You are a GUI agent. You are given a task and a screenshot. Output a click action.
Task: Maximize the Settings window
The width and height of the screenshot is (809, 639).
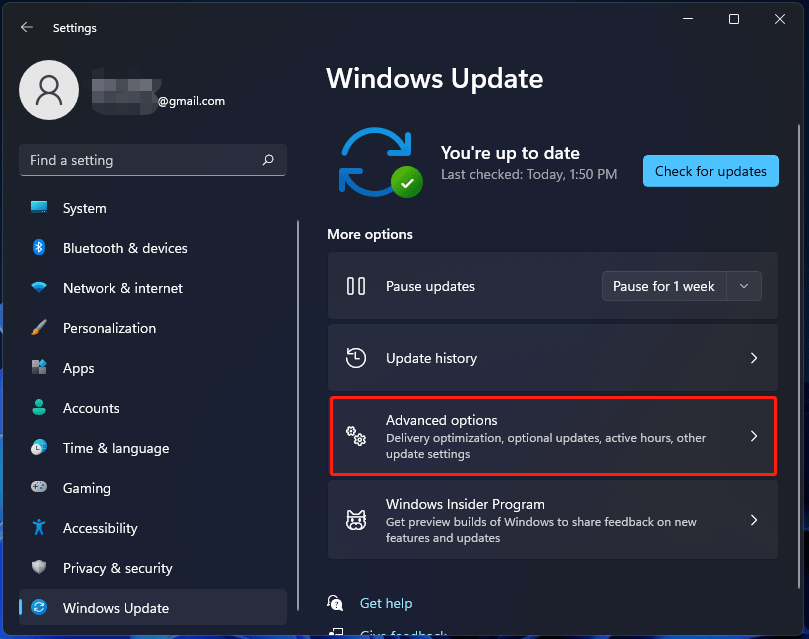(x=734, y=19)
